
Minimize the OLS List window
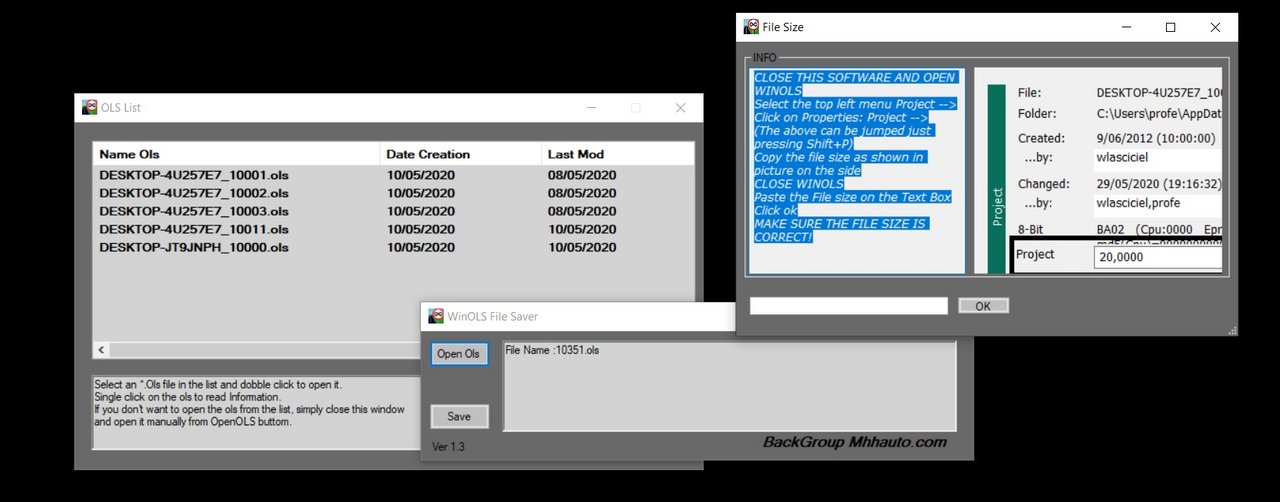[x=590, y=108]
